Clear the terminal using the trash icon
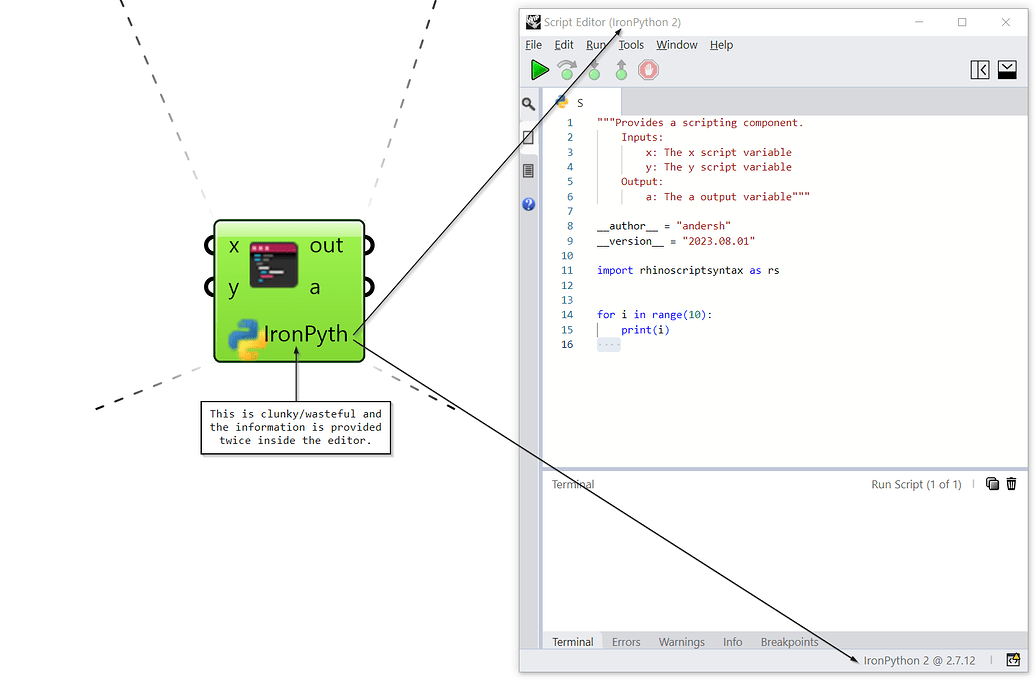The height and width of the screenshot is (681, 1035). pyautogui.click(x=1011, y=483)
